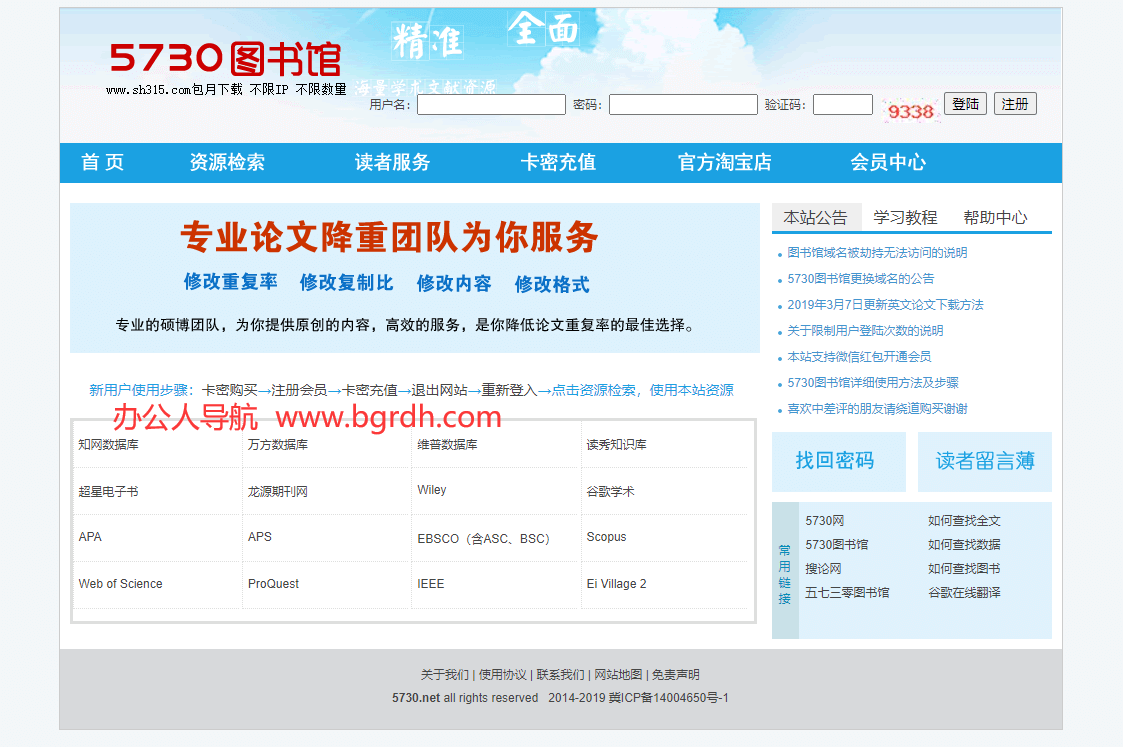The image size is (1123, 747).
Task: Open 资源检索 in the navigation bar
Action: pyautogui.click(x=227, y=163)
